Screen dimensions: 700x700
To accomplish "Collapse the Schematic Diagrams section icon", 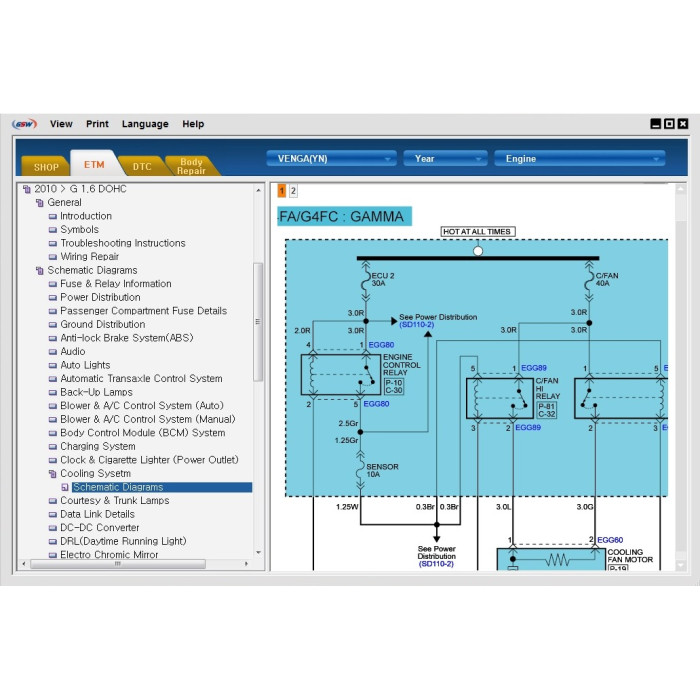I will (x=40, y=271).
